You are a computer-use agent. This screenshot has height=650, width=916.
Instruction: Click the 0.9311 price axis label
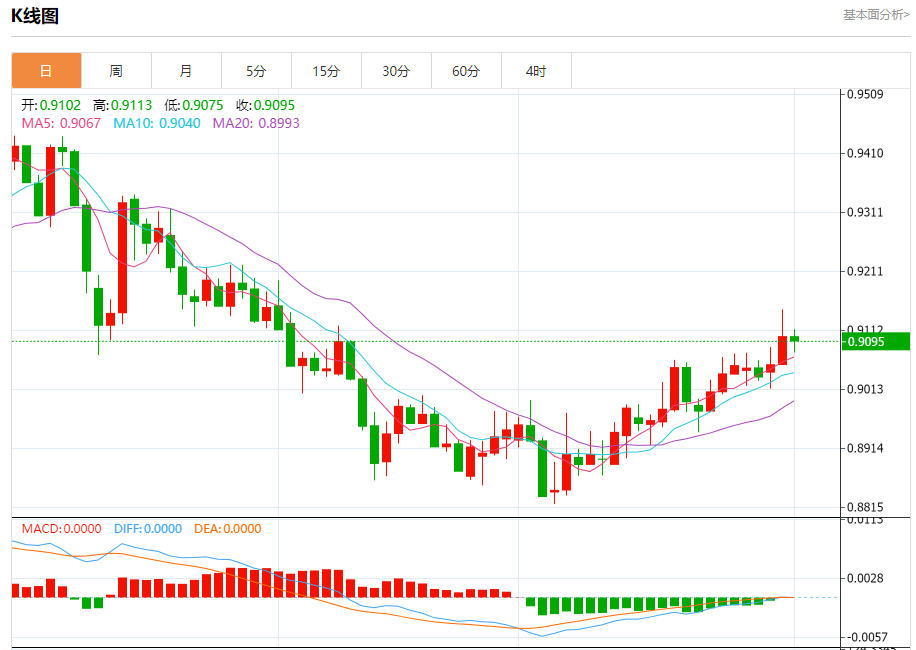click(x=865, y=212)
